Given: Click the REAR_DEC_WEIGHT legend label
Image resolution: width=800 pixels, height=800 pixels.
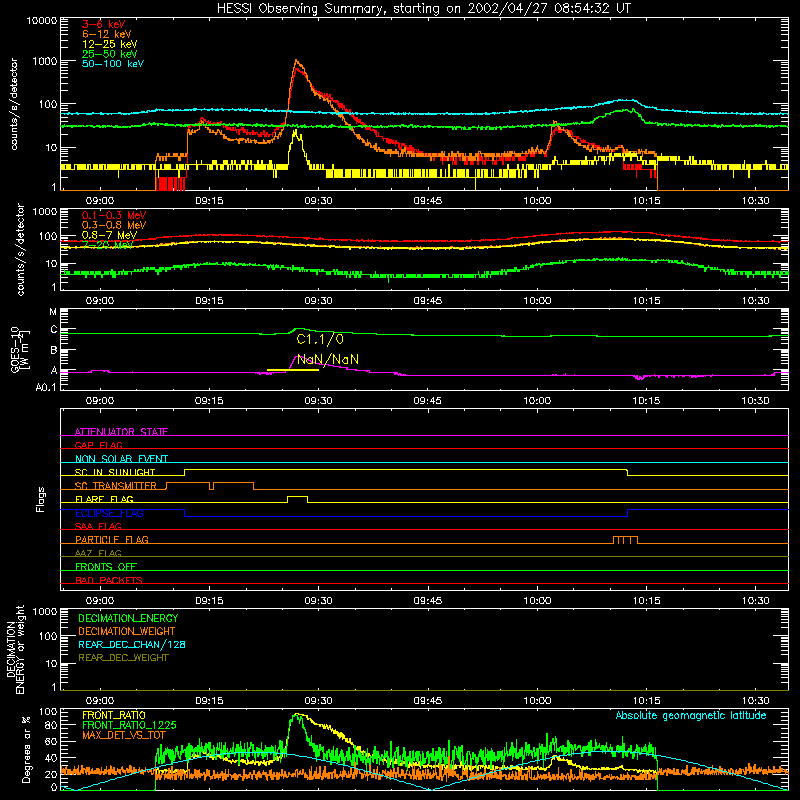Looking at the screenshot, I should [x=123, y=658].
